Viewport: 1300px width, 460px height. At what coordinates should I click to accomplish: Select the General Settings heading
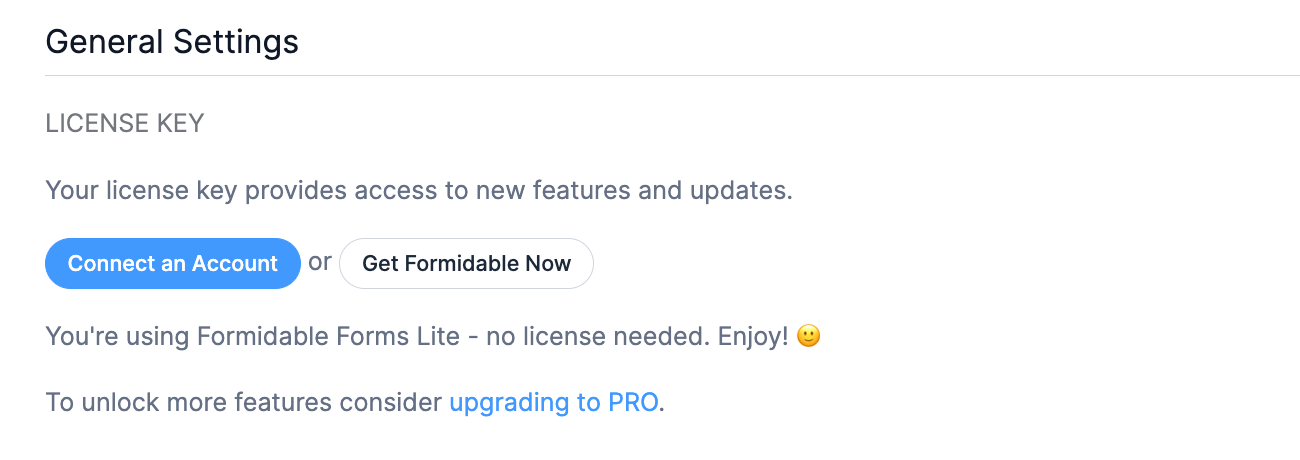coord(172,42)
